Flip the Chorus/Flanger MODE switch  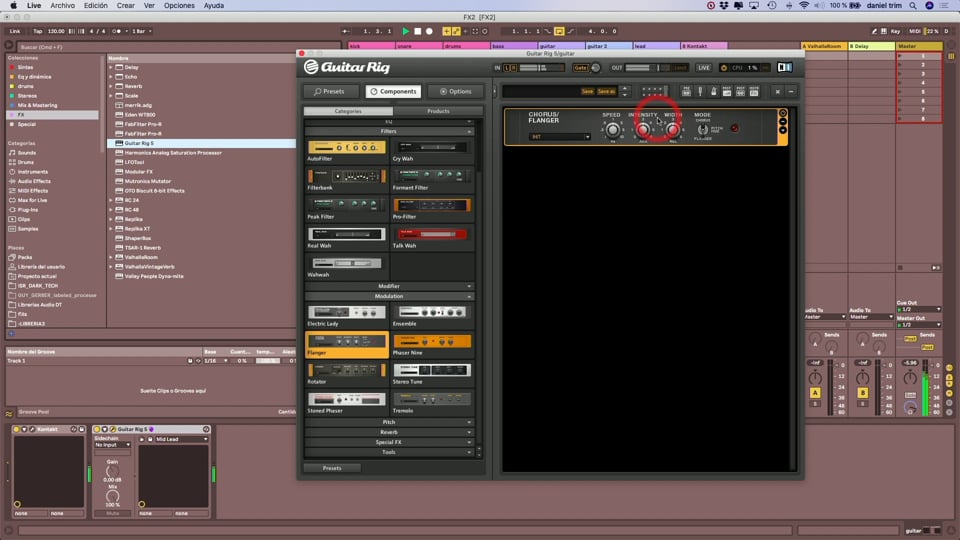tap(702, 129)
